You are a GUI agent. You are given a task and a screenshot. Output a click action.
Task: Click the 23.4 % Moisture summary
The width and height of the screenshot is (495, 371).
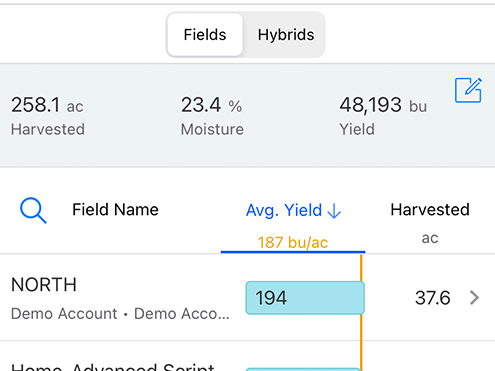pyautogui.click(x=212, y=115)
